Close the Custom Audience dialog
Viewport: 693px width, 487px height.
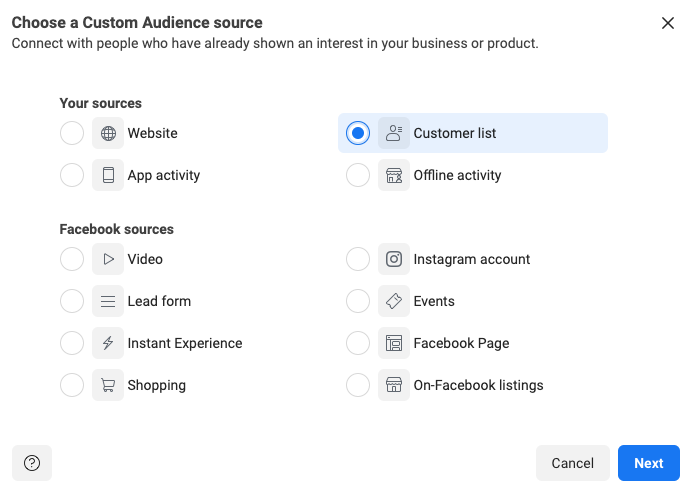[x=668, y=23]
